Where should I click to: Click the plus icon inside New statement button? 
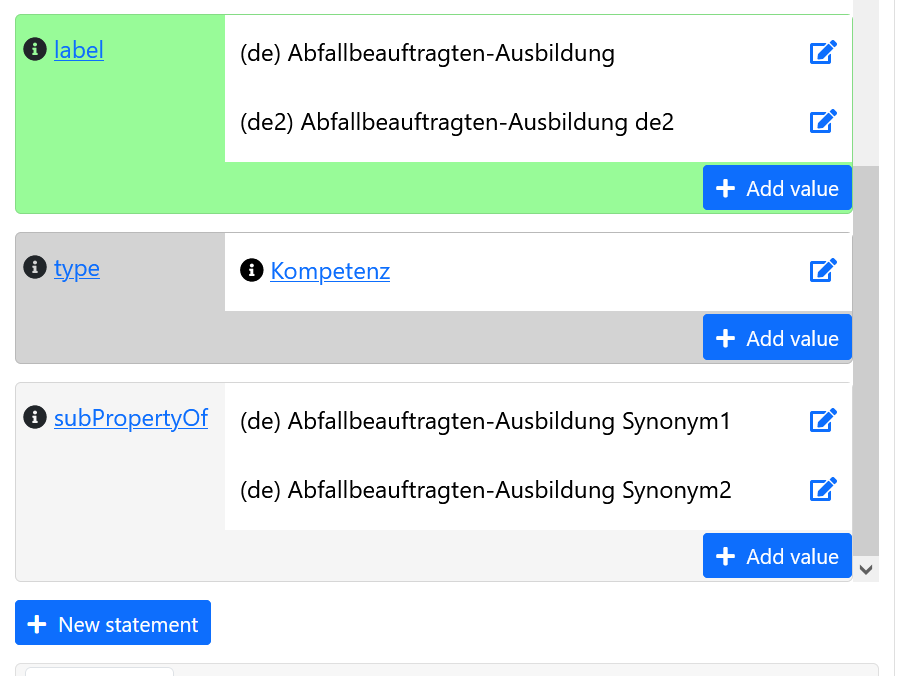pos(37,623)
